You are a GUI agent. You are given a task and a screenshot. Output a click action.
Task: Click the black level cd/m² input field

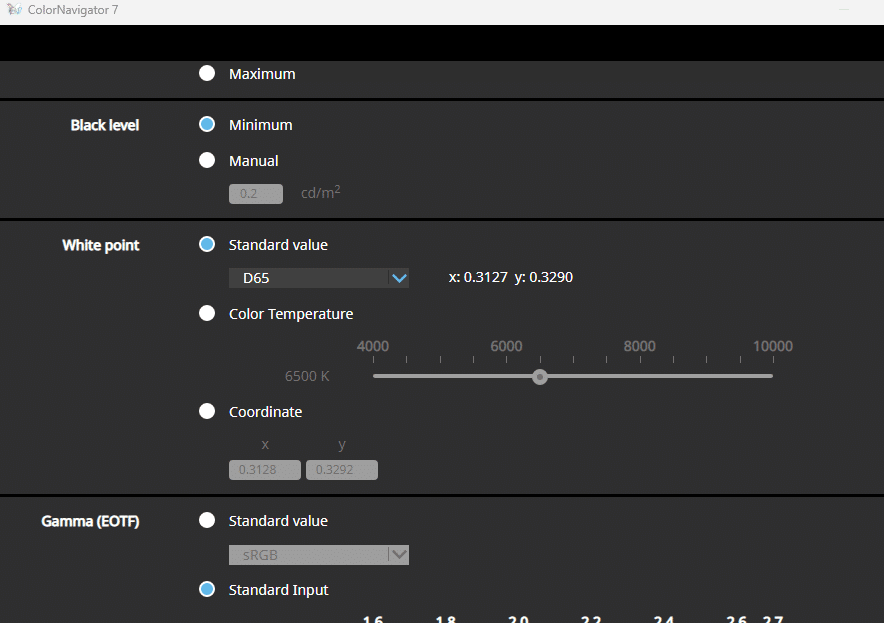pos(256,193)
